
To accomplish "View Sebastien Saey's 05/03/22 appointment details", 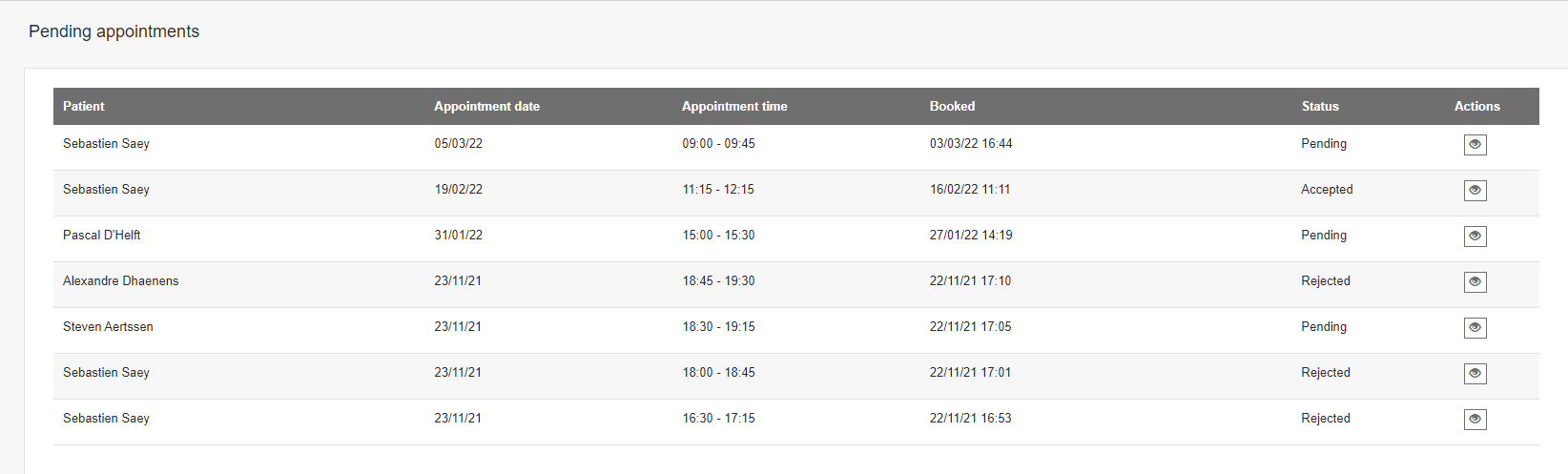I will coord(1475,145).
